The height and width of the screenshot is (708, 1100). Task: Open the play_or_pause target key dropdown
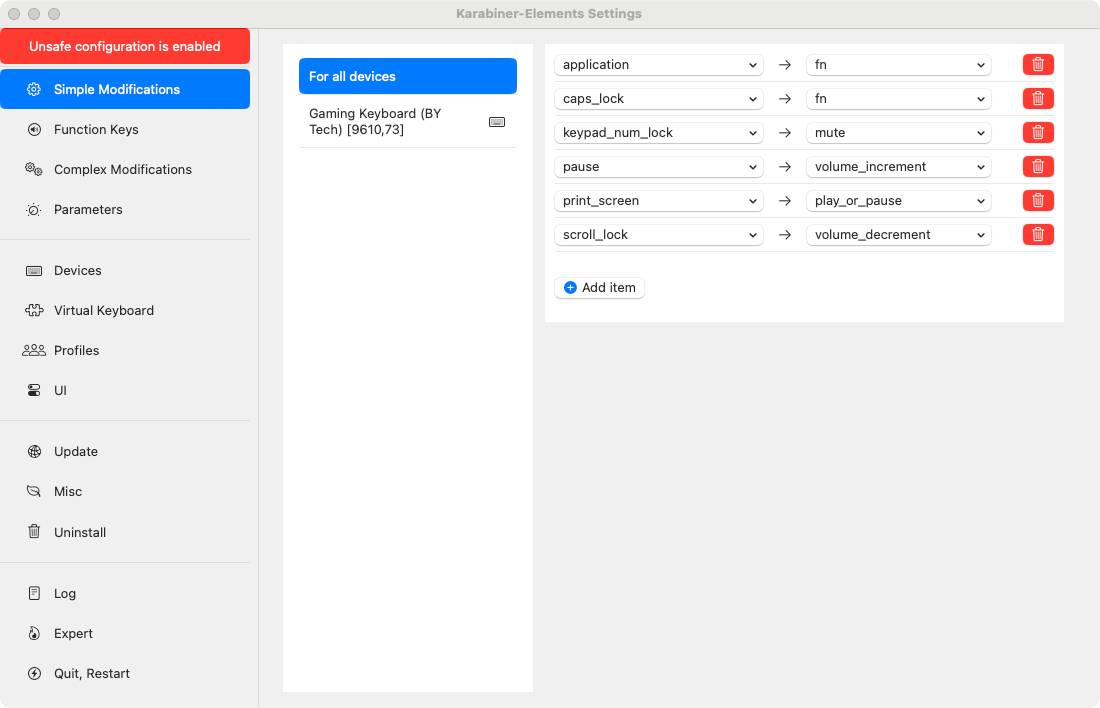[x=898, y=200]
